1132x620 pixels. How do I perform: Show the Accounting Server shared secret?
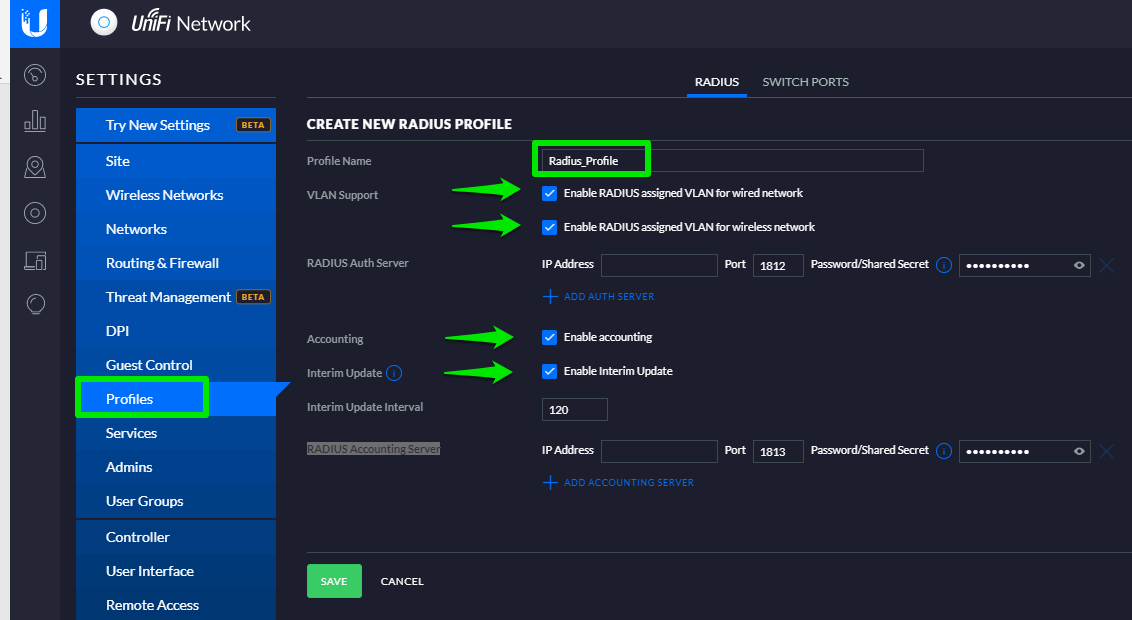[1079, 451]
